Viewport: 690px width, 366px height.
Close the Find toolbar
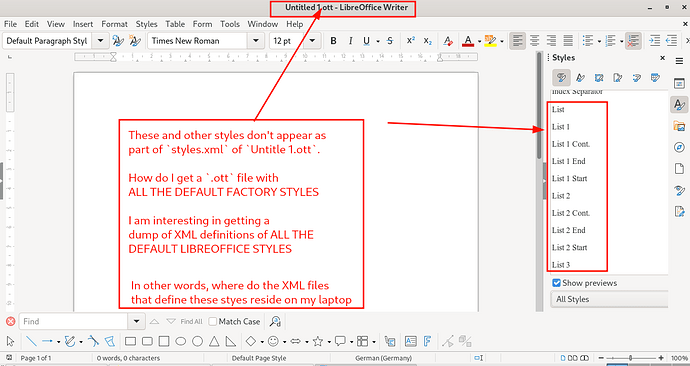10,322
